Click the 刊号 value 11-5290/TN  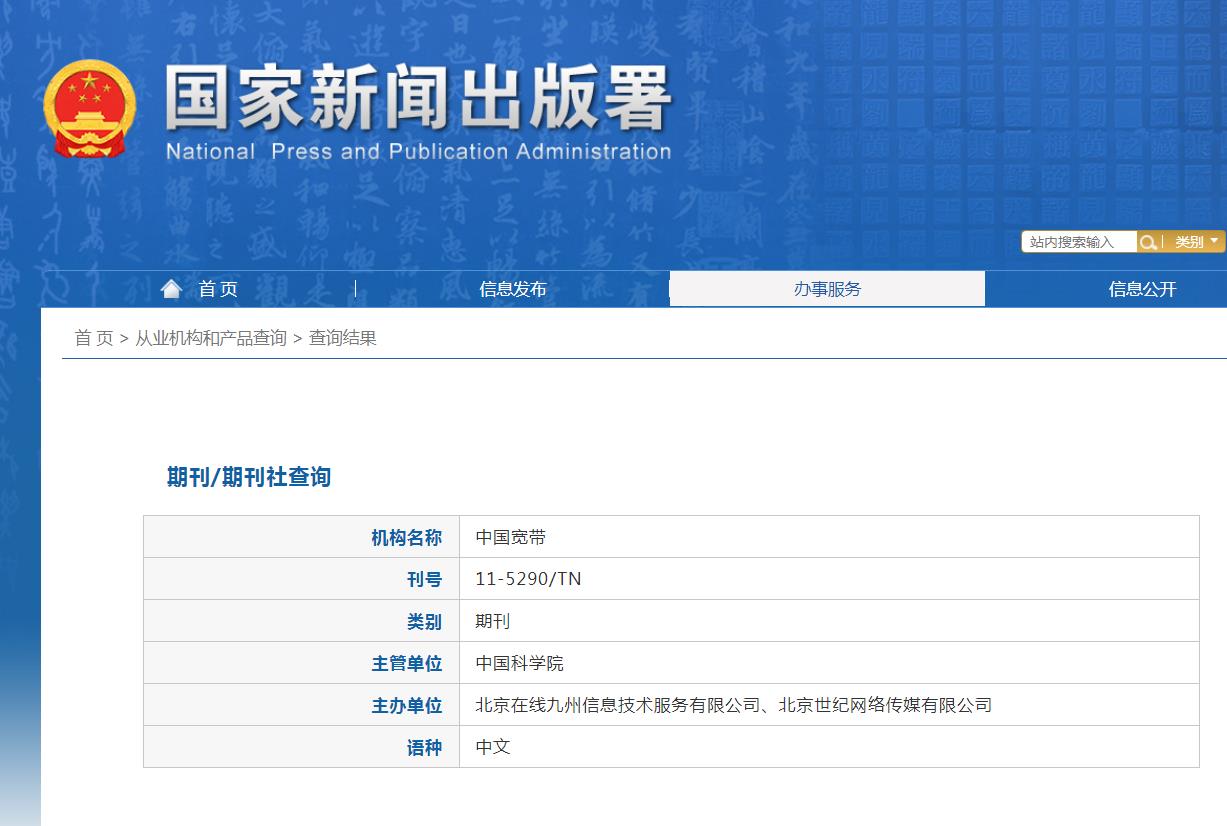coord(527,579)
